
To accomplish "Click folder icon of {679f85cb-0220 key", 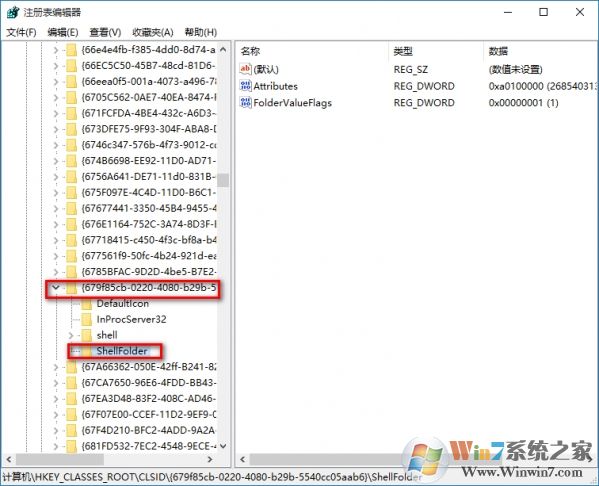I will 71,288.
